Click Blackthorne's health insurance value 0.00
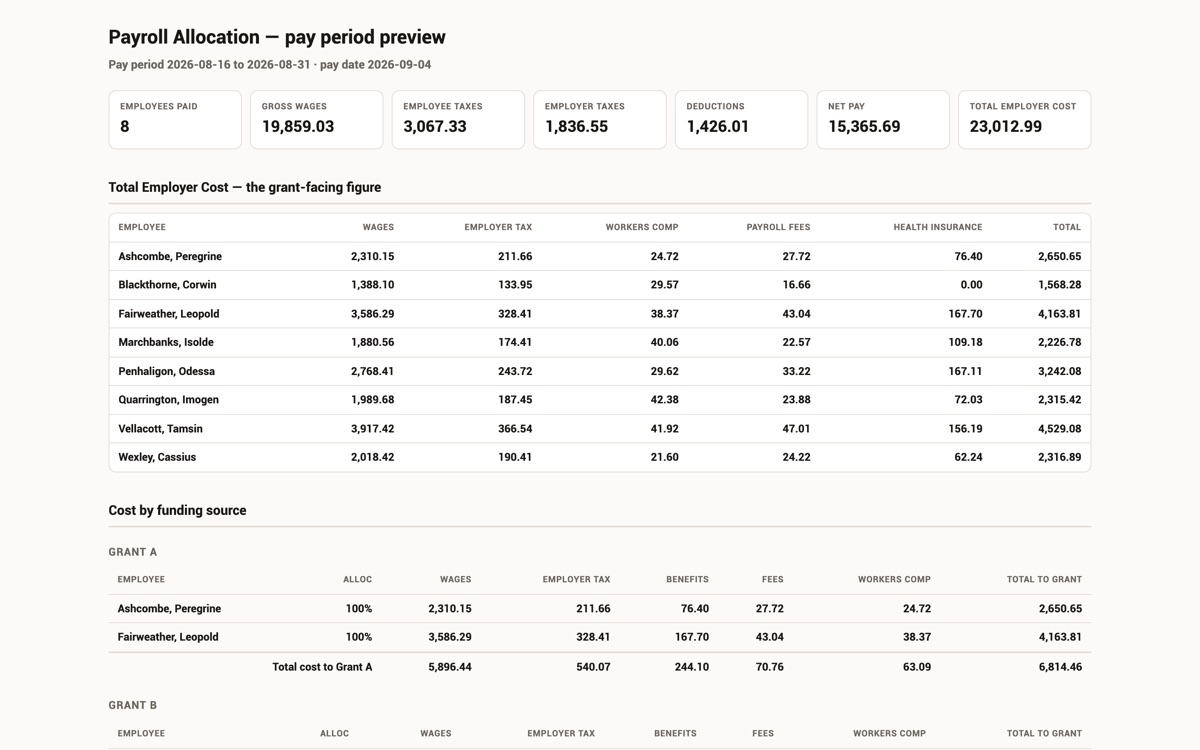Screen dimensions: 1200x750 971,285
